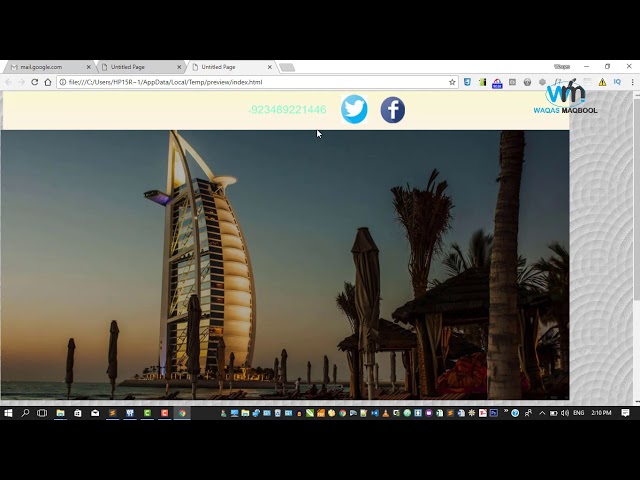Viewport: 640px width, 480px height.
Task: Open the Action Center notifications
Action: click(x=625, y=413)
